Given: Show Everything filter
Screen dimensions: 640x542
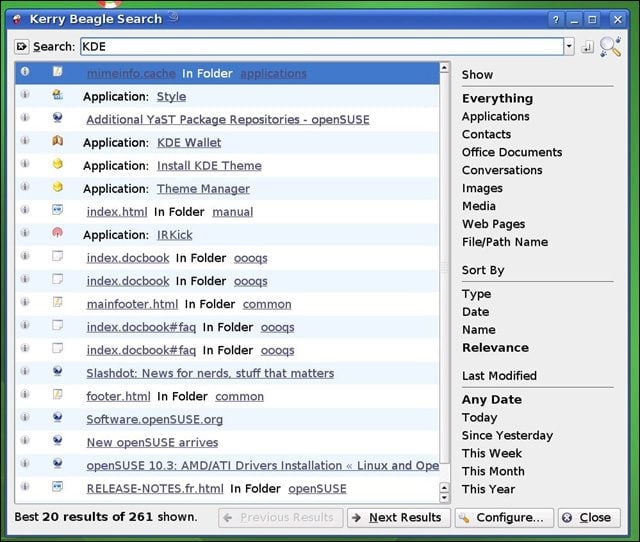Looking at the screenshot, I should tap(497, 98).
